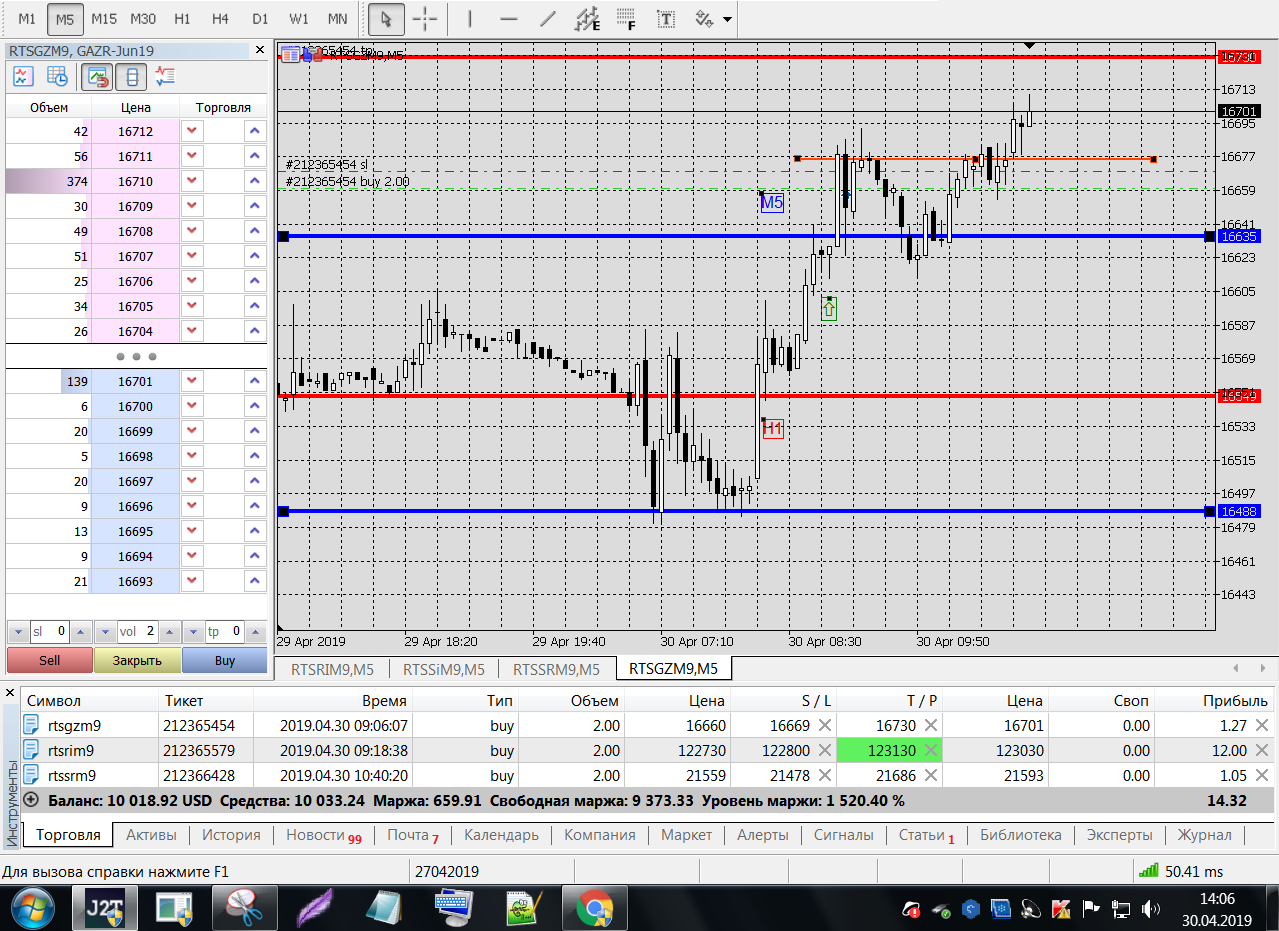Click the red Sell button
Screen dimensions: 1279x931
click(49, 660)
